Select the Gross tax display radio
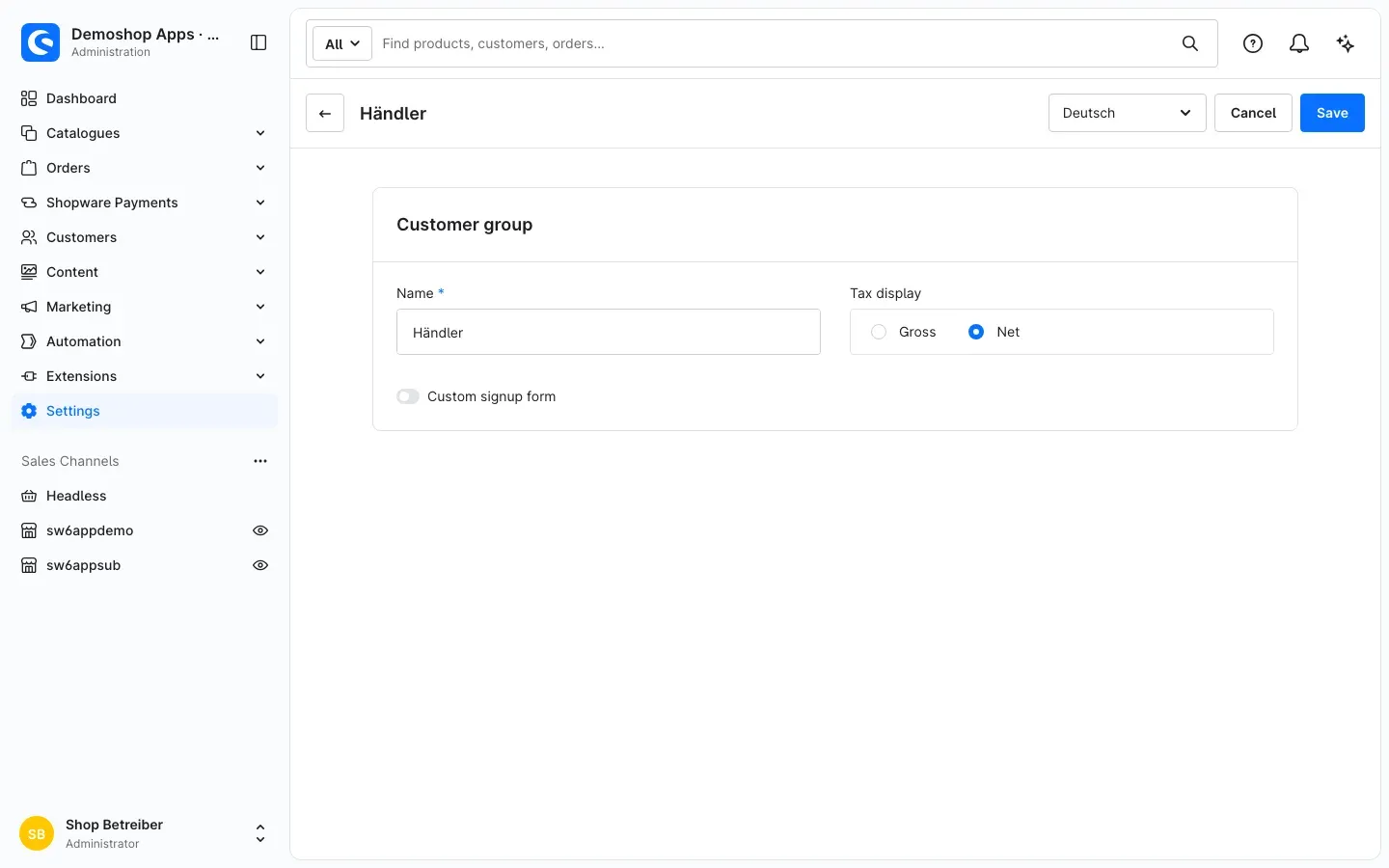 879,332
